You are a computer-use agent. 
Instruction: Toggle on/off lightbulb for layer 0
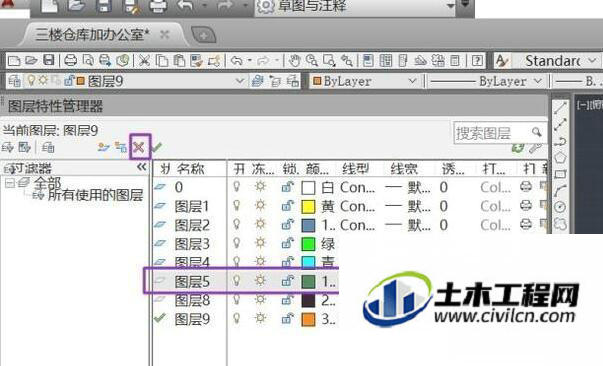click(x=237, y=187)
